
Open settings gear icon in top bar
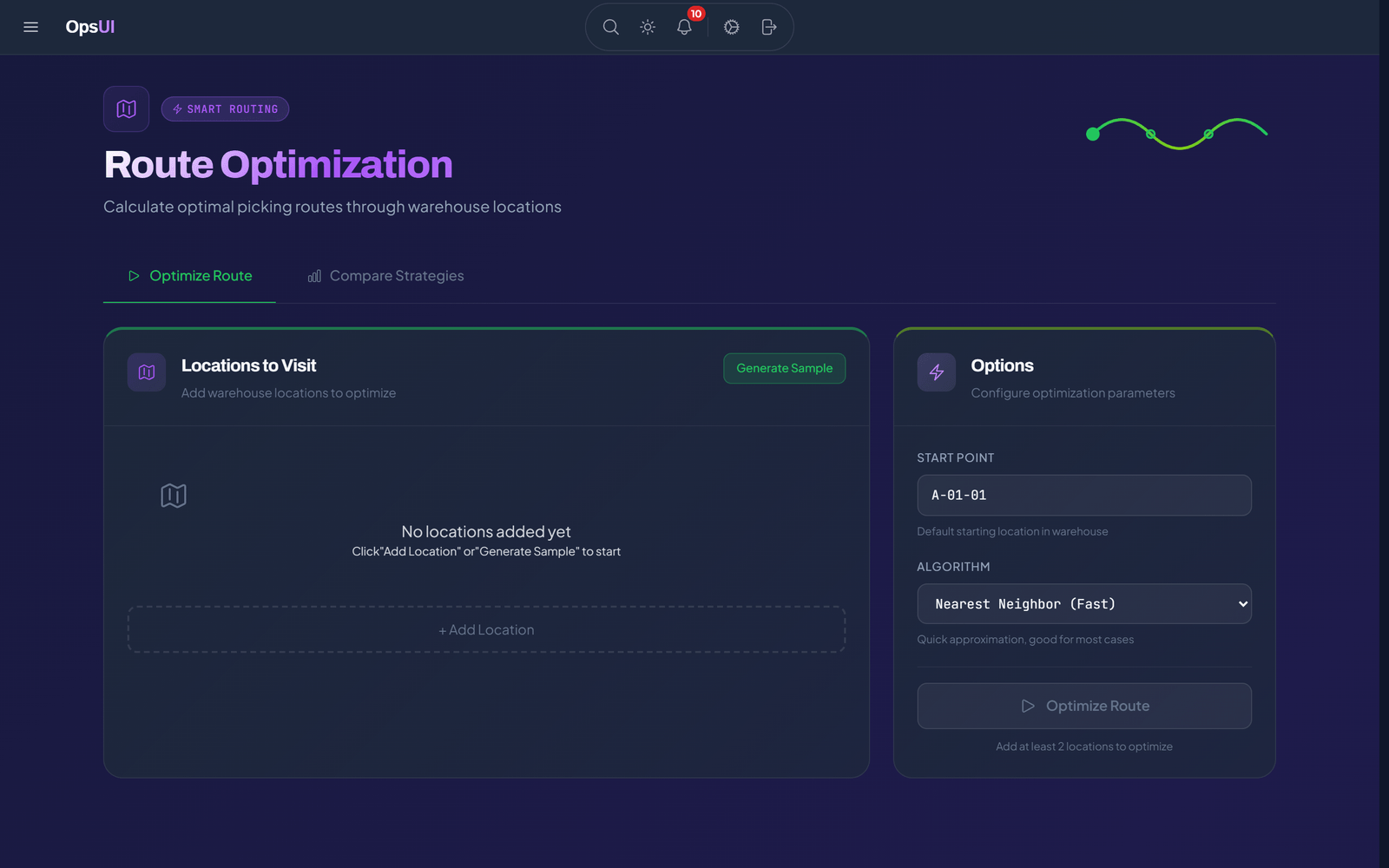pyautogui.click(x=732, y=27)
